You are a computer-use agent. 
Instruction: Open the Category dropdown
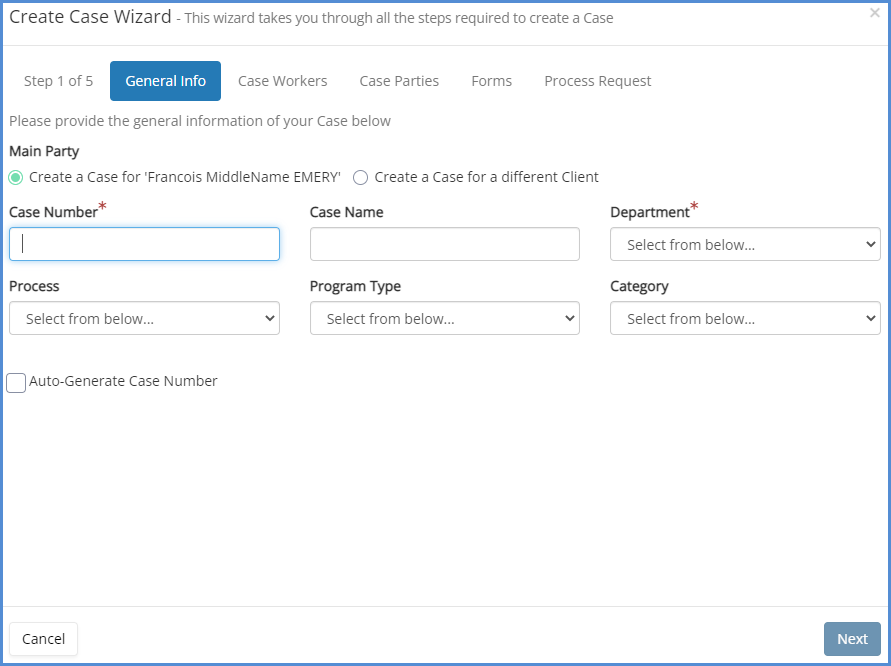pos(745,318)
